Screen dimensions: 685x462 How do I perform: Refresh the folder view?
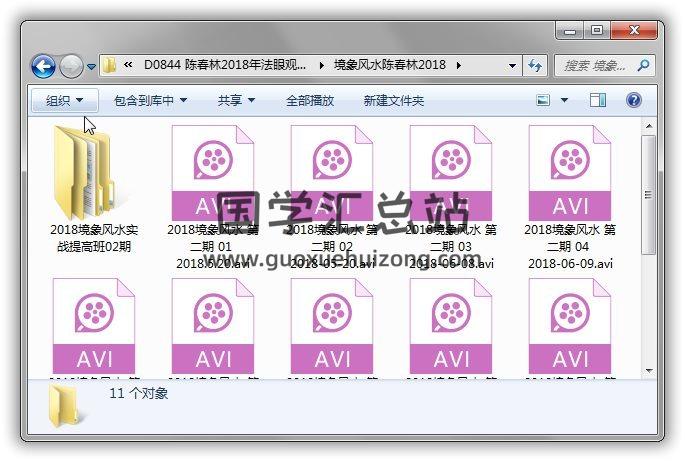tap(535, 66)
